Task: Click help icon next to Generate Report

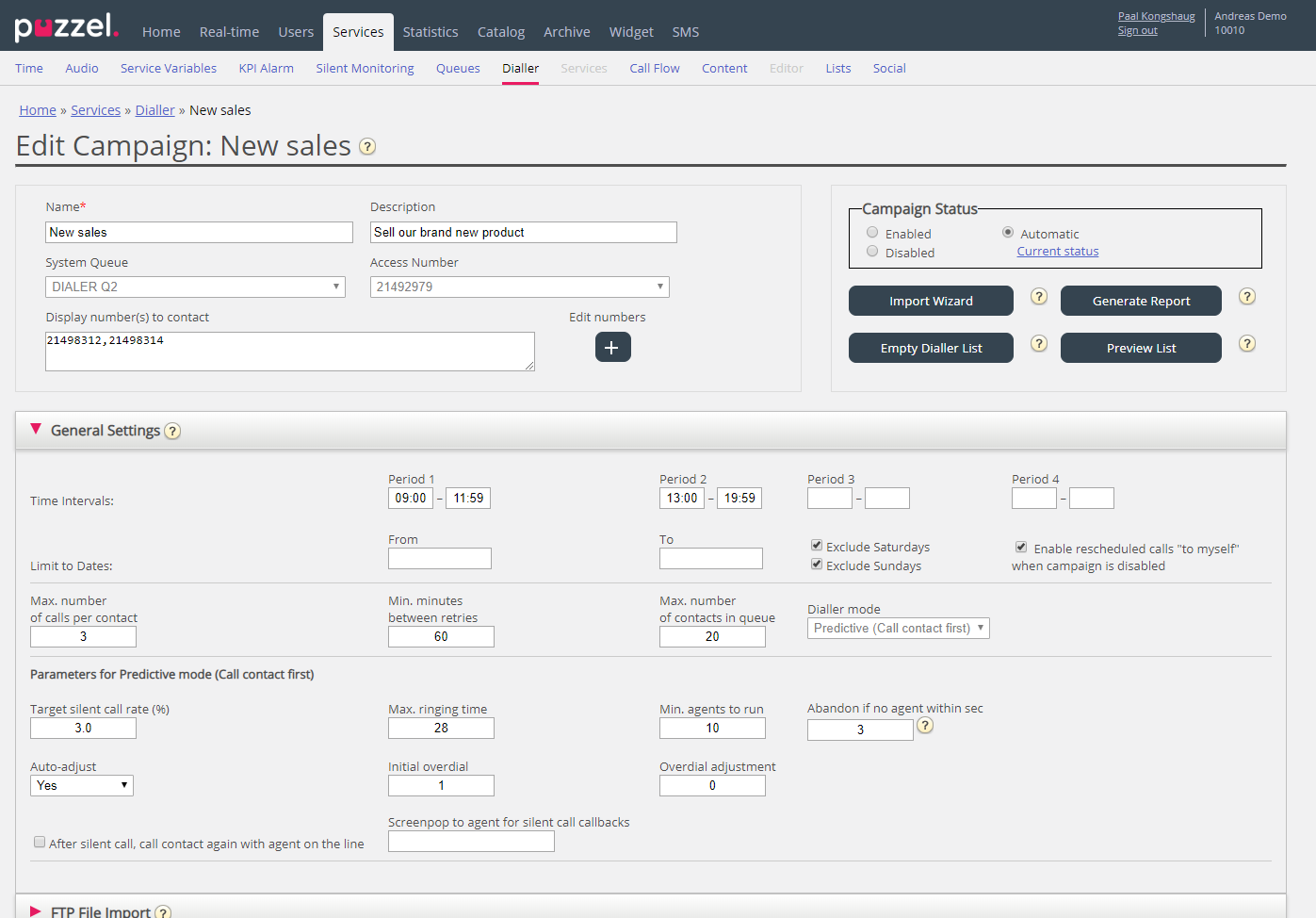Action: [1246, 297]
